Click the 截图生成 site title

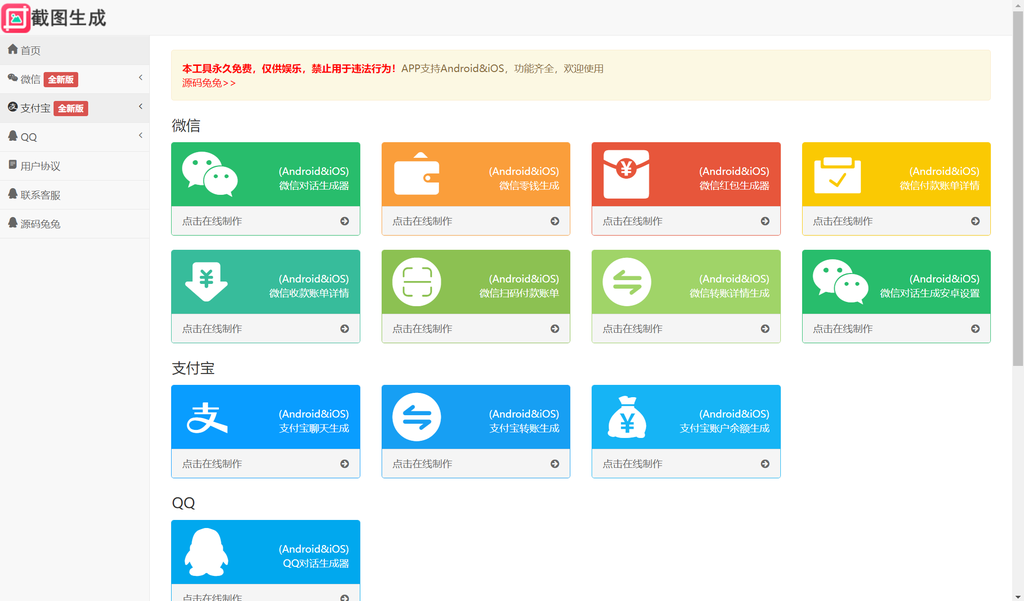click(x=69, y=18)
